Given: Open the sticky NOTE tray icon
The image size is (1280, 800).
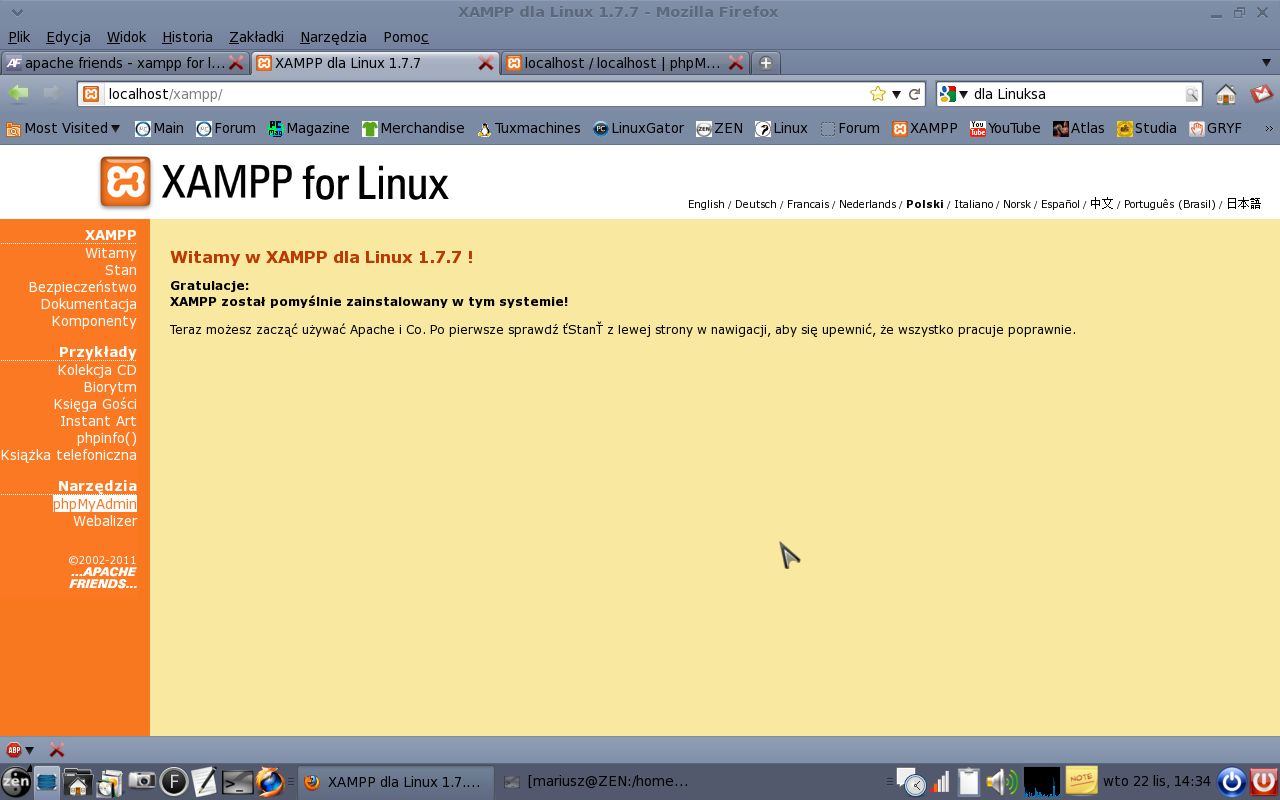Looking at the screenshot, I should [x=1081, y=780].
